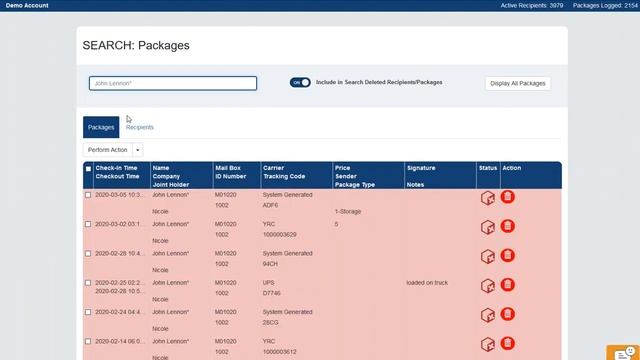Viewport: 640px width, 360px height.
Task: Check the select-all checkbox in table header
Action: [88, 169]
